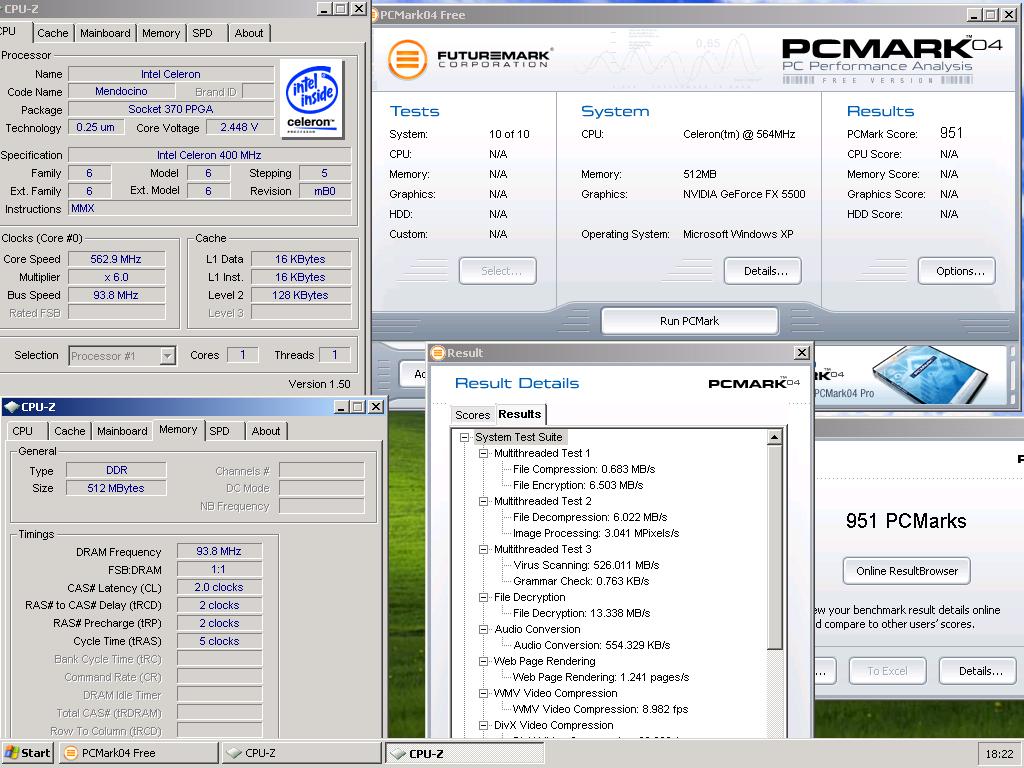Click the PCMark Score 951 value

[952, 133]
